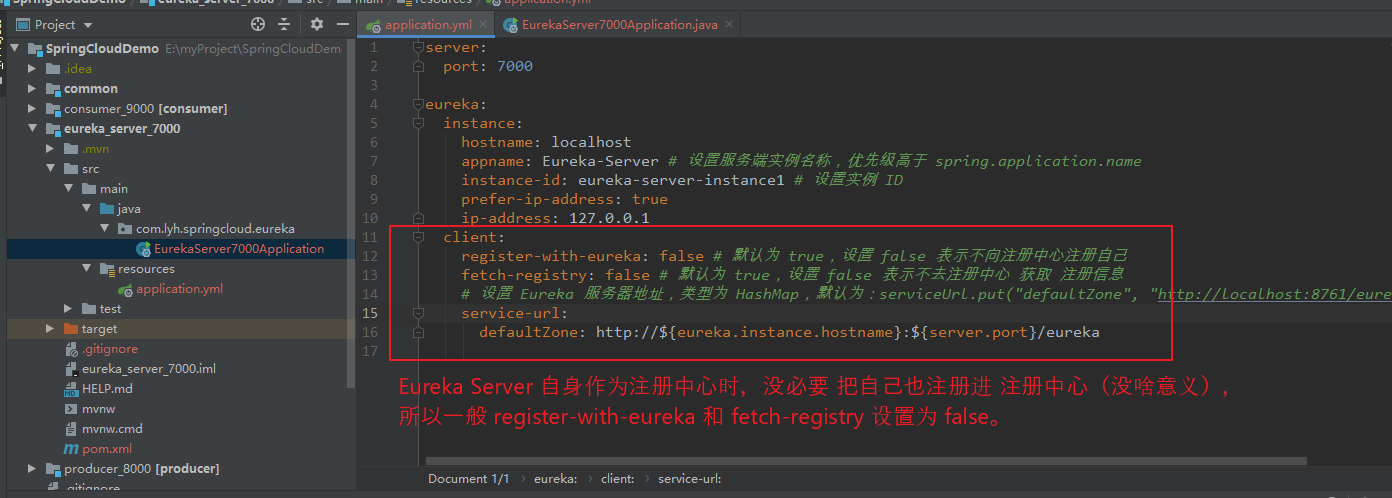Screen dimensions: 1392x498
Task: Expand the .idea folder
Action: point(33,69)
